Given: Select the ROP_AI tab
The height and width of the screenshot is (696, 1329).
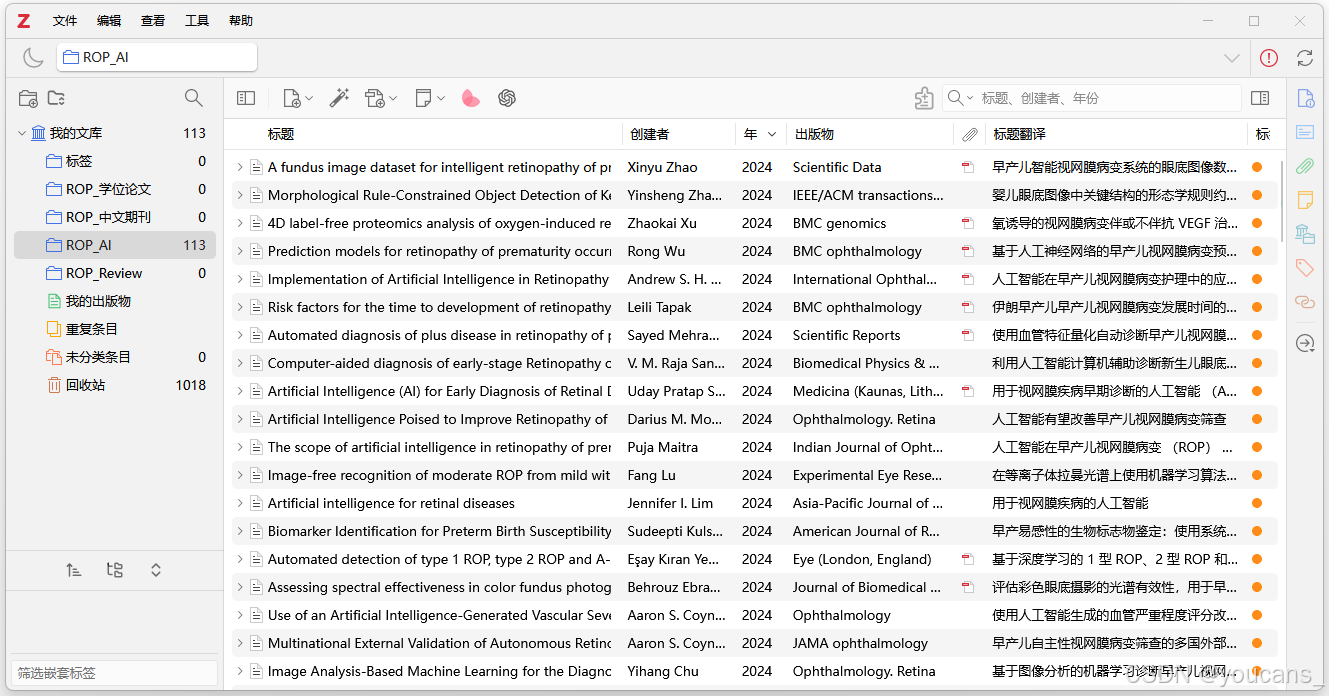Looking at the screenshot, I should click(157, 58).
